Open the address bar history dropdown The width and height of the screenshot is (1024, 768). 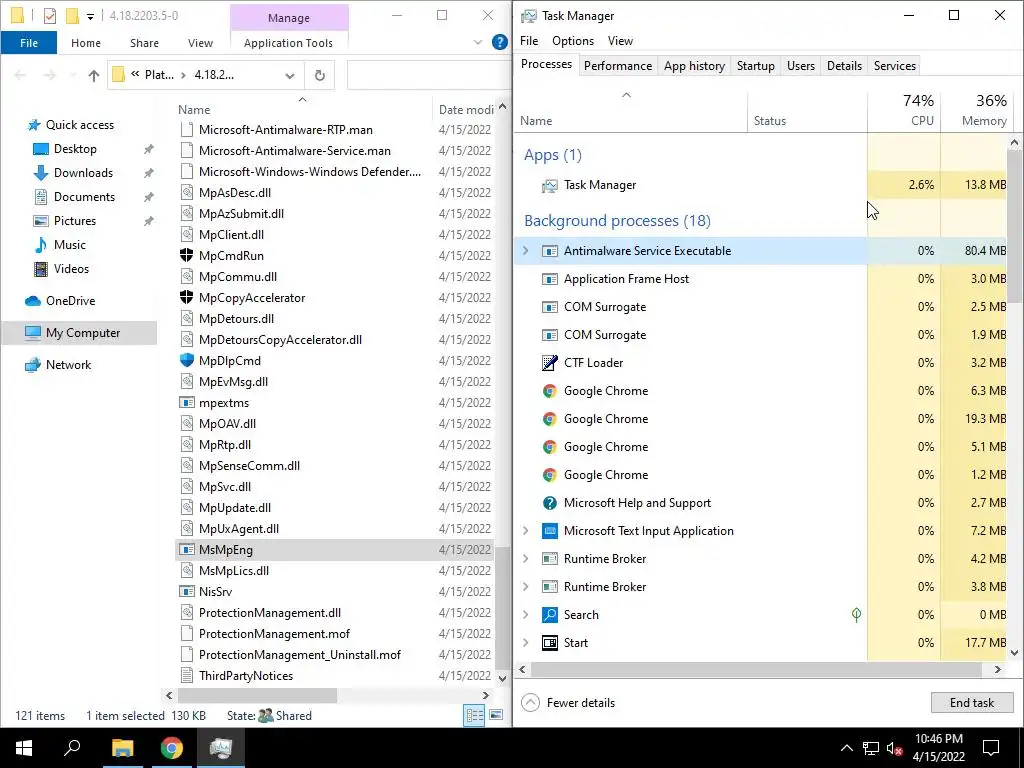[289, 76]
